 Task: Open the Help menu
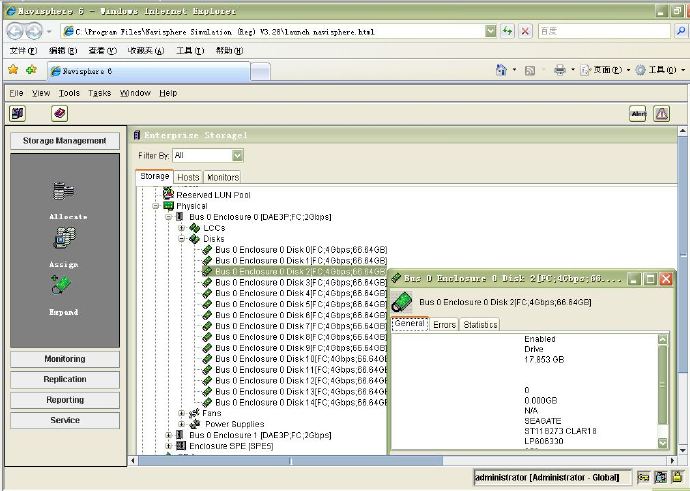tap(168, 93)
